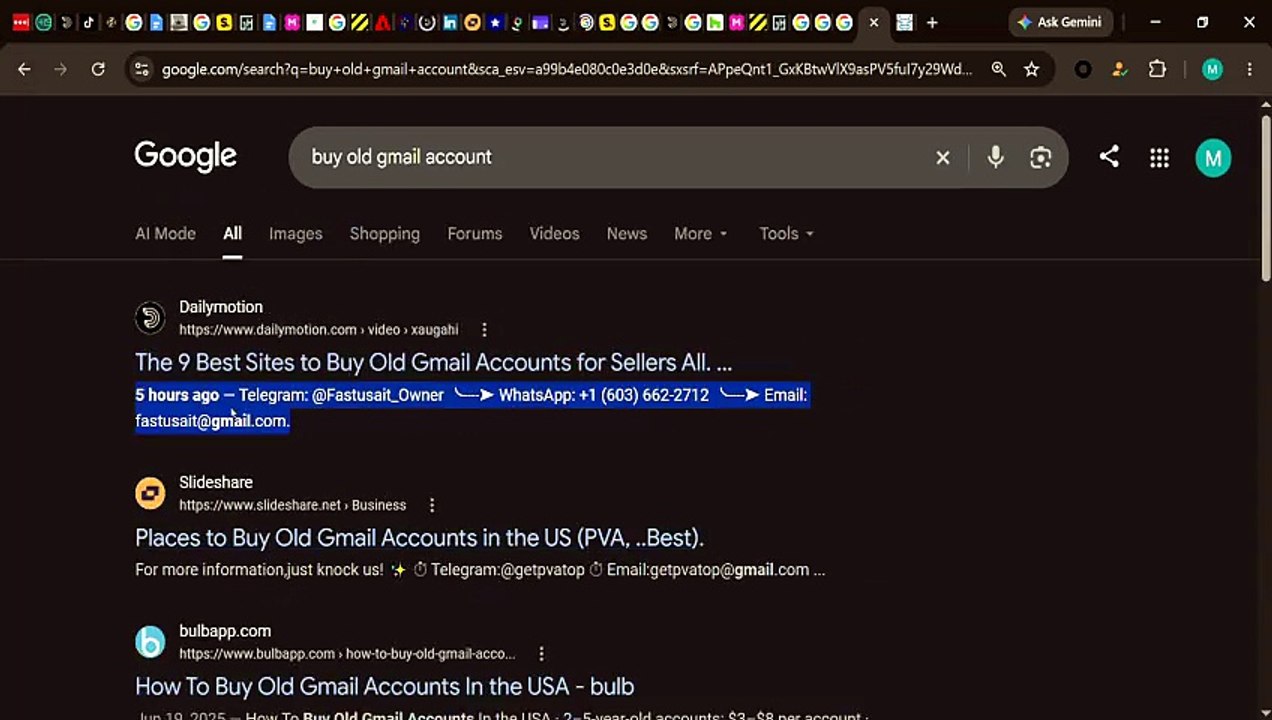Open more options for Dailymotion result
This screenshot has height=720, width=1272.
[484, 330]
